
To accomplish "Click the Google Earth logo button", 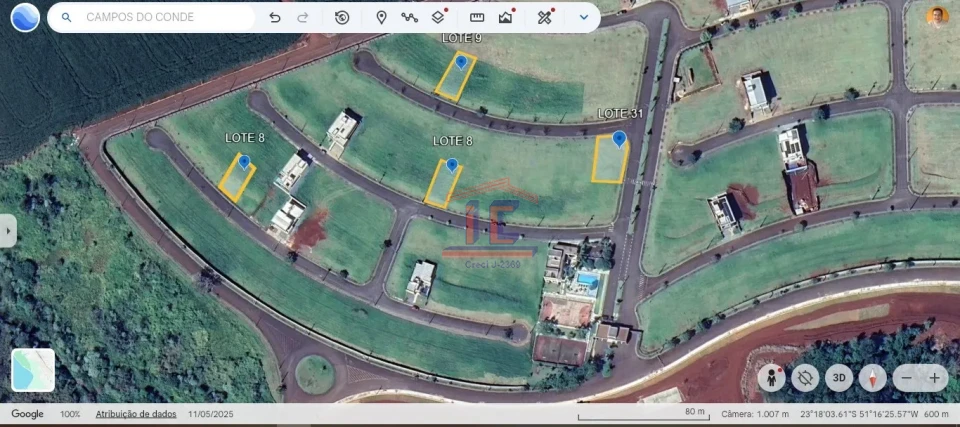I will (x=25, y=17).
